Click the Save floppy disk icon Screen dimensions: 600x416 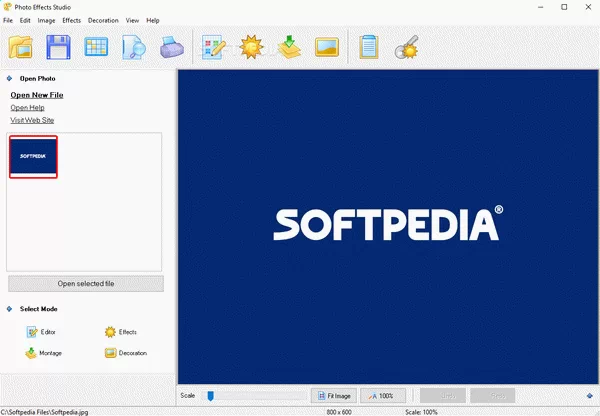(x=59, y=47)
